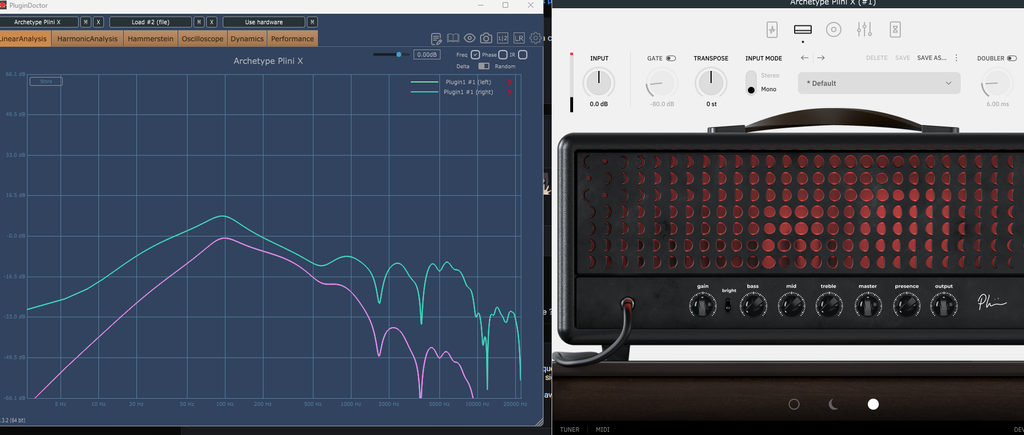Click the X button next to Load #2 slot
Viewport: 1024px width, 435px height.
[212, 22]
